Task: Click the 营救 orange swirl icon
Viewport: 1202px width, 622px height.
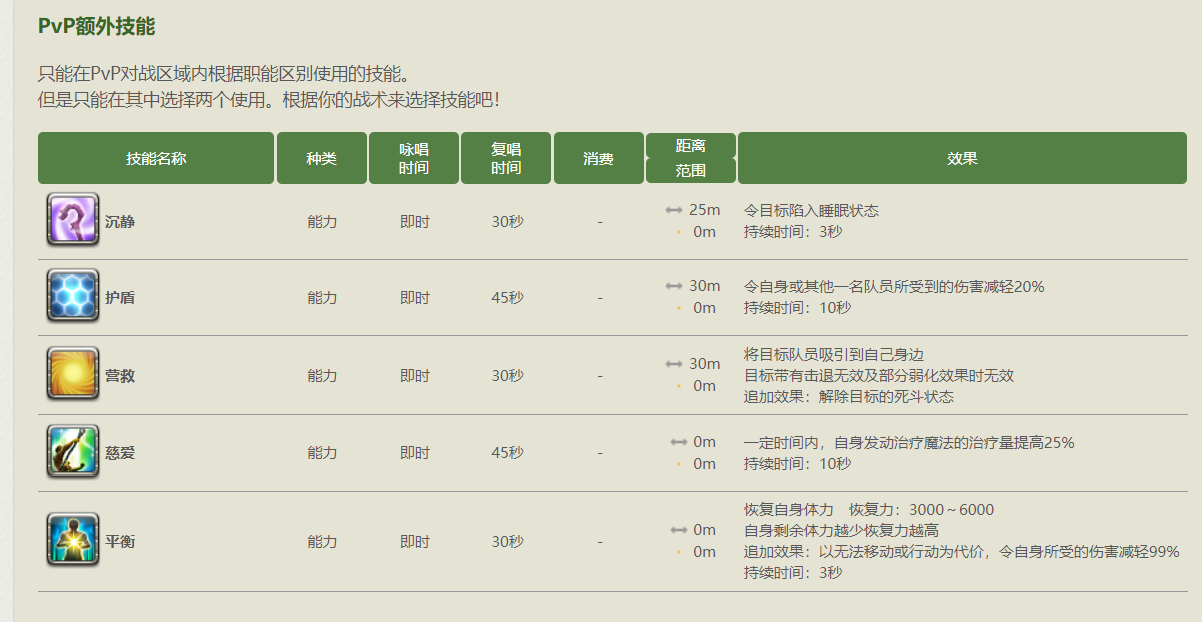Action: click(72, 374)
